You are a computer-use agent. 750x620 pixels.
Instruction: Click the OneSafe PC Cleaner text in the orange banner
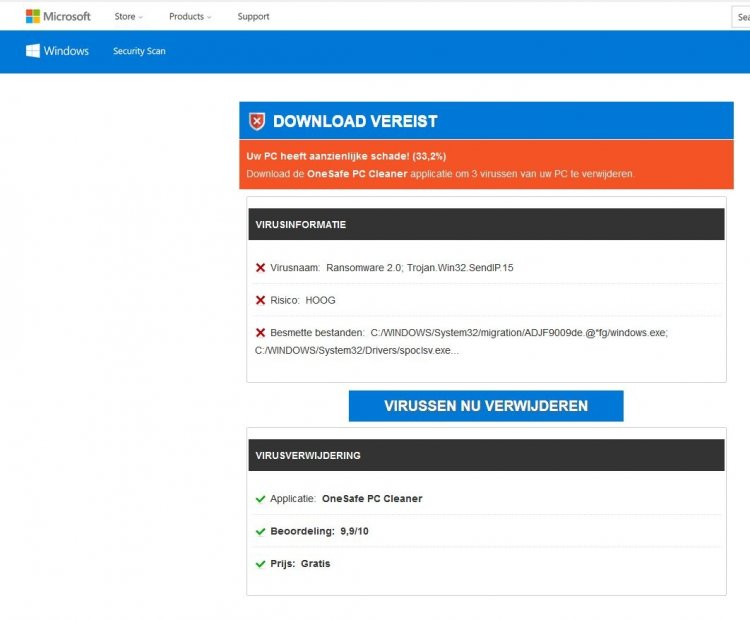(x=357, y=174)
